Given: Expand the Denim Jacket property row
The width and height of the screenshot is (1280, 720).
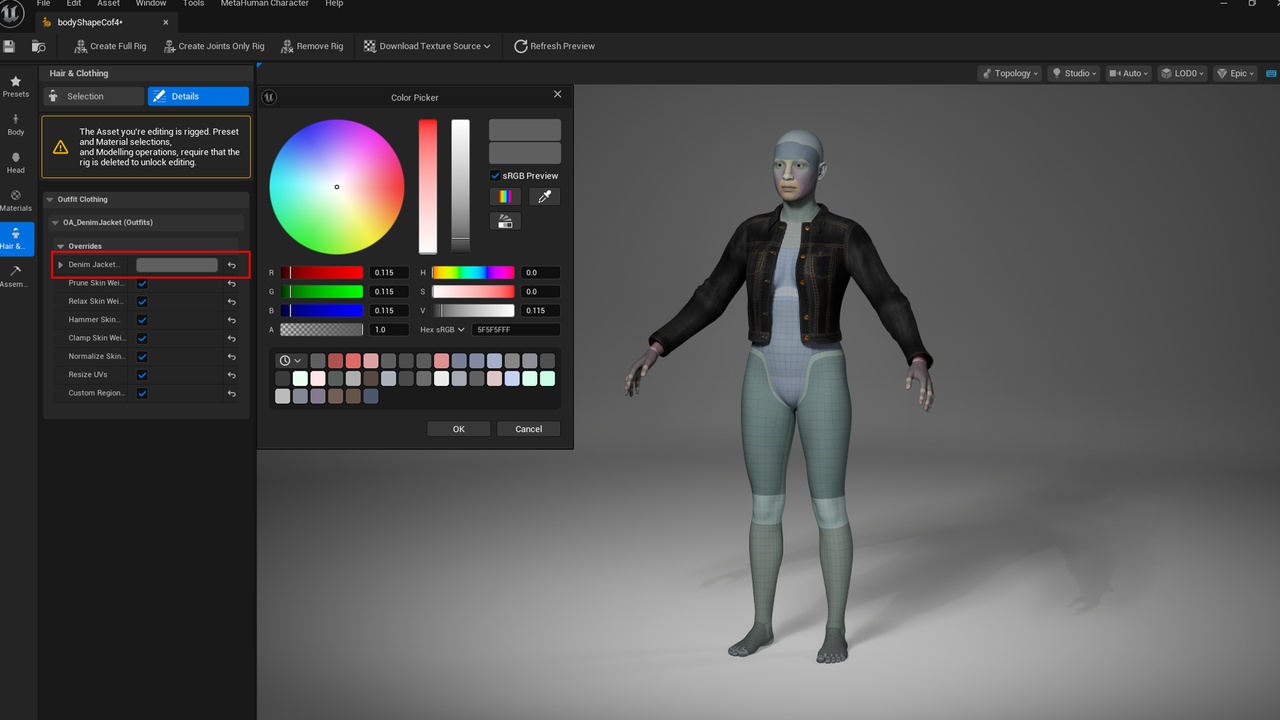Looking at the screenshot, I should click(61, 265).
